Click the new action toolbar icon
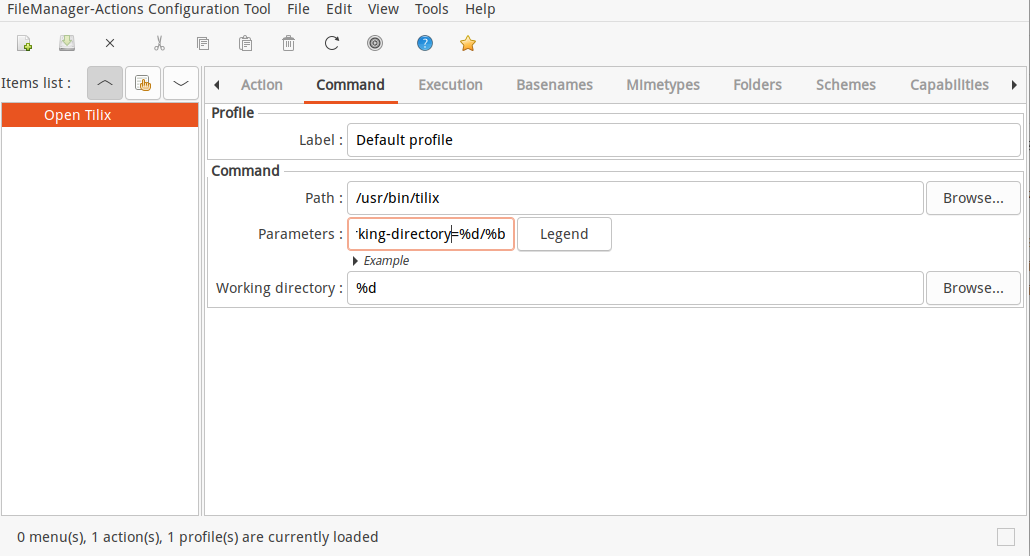This screenshot has width=1030, height=556. [24, 43]
